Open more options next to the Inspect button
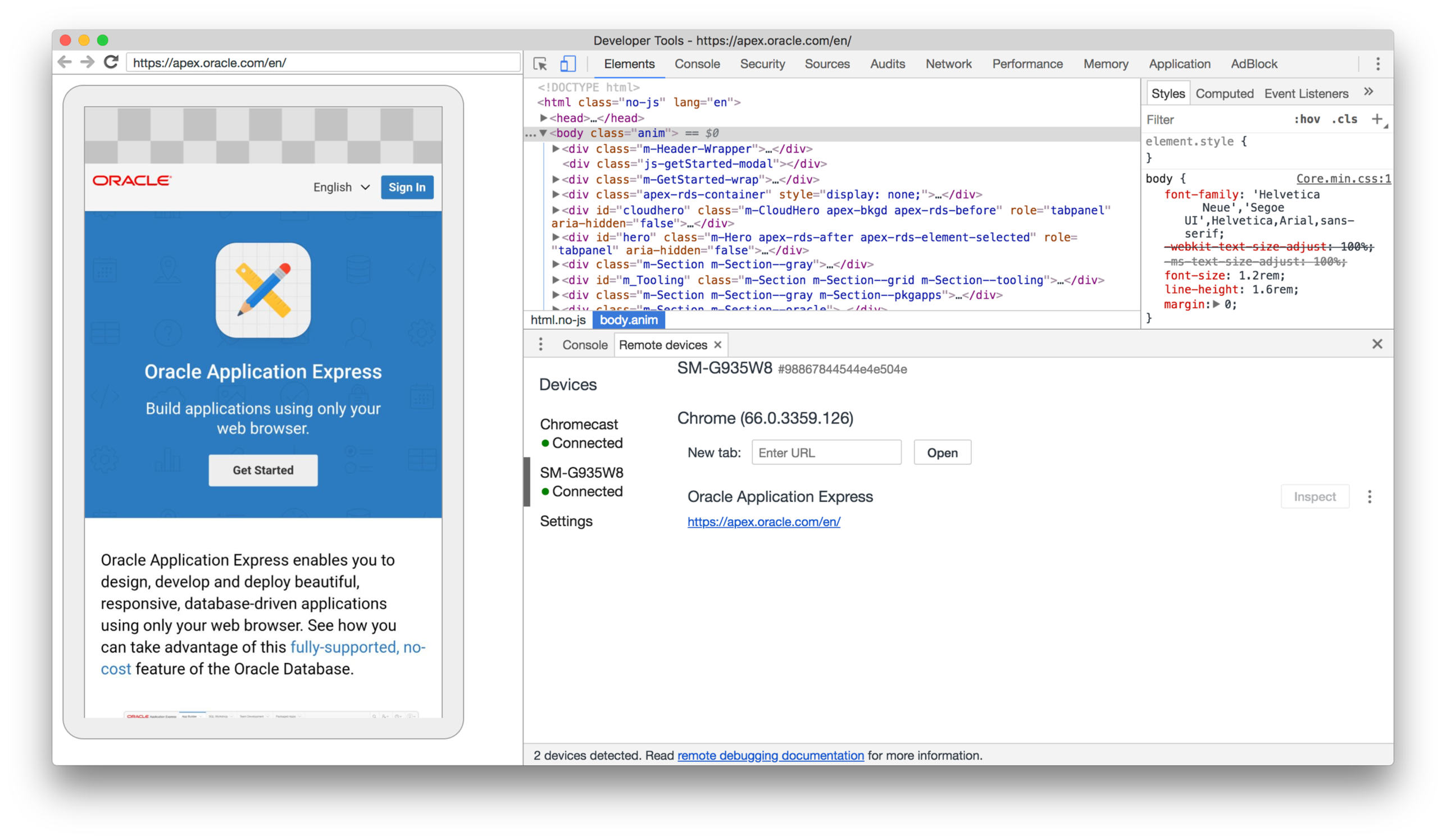1446x840 pixels. [1370, 496]
